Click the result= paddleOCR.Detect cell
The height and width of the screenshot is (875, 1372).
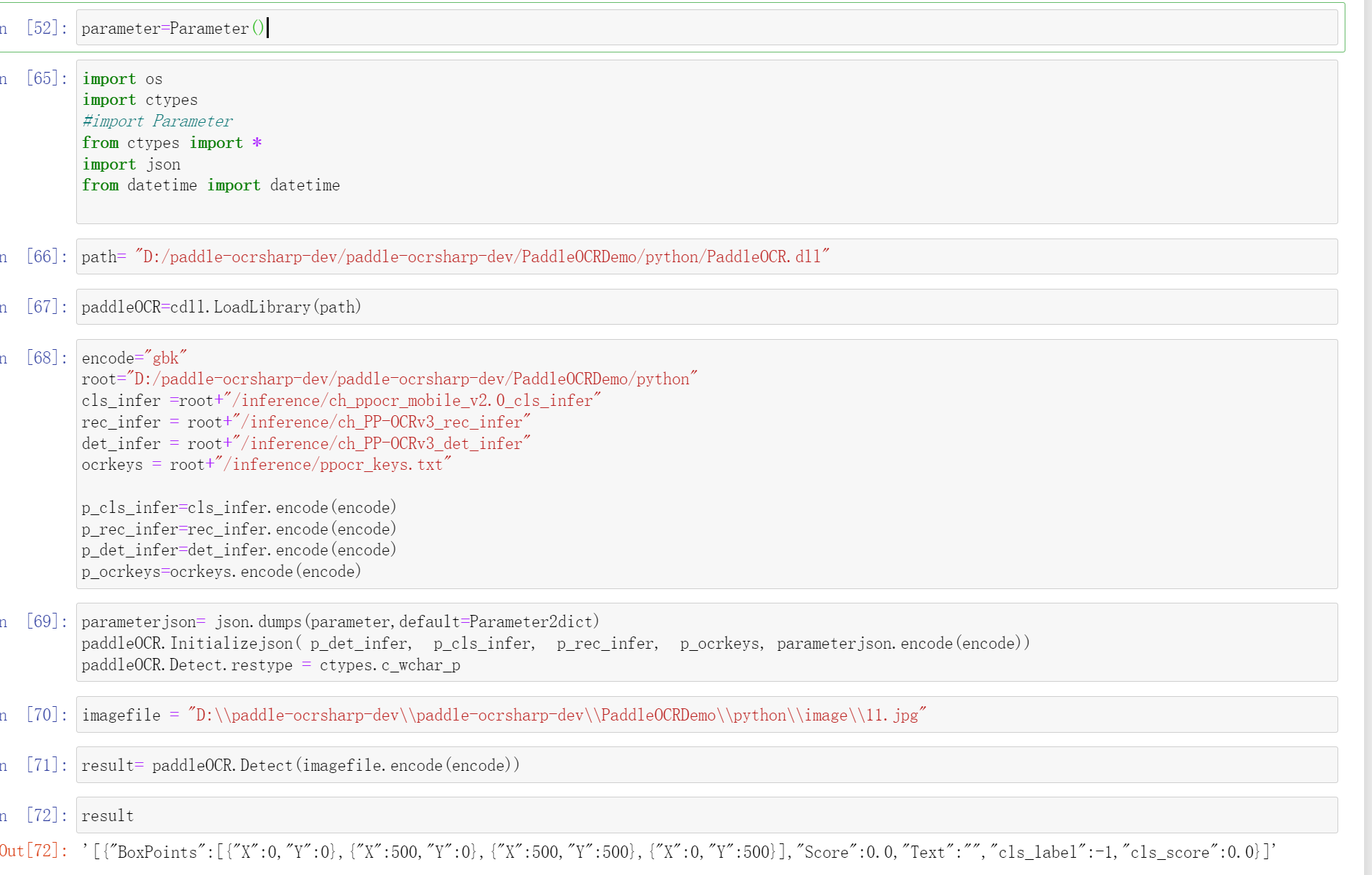(706, 765)
